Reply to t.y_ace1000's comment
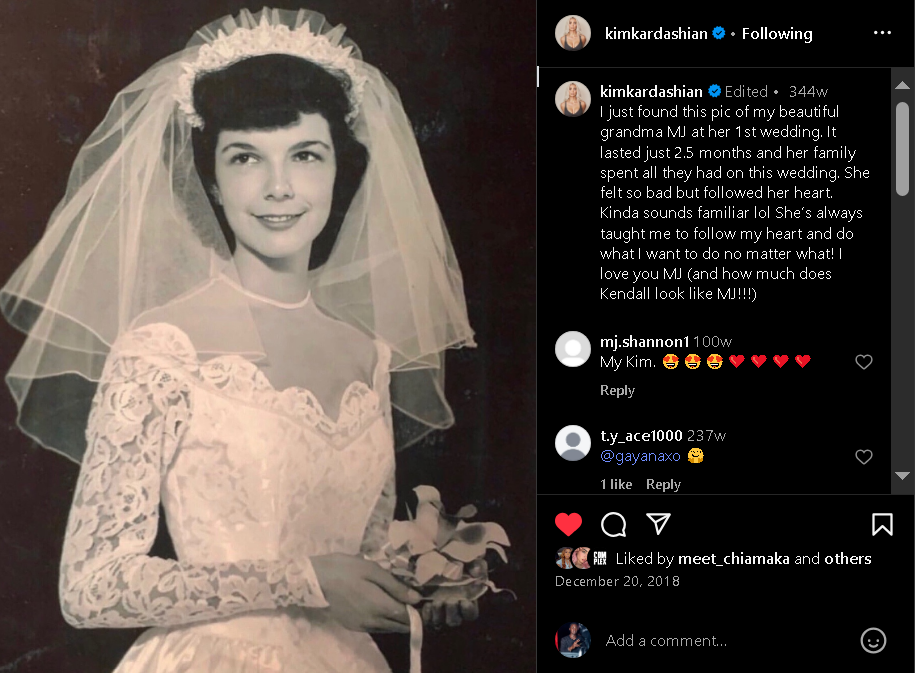This screenshot has width=915, height=673. (x=663, y=484)
